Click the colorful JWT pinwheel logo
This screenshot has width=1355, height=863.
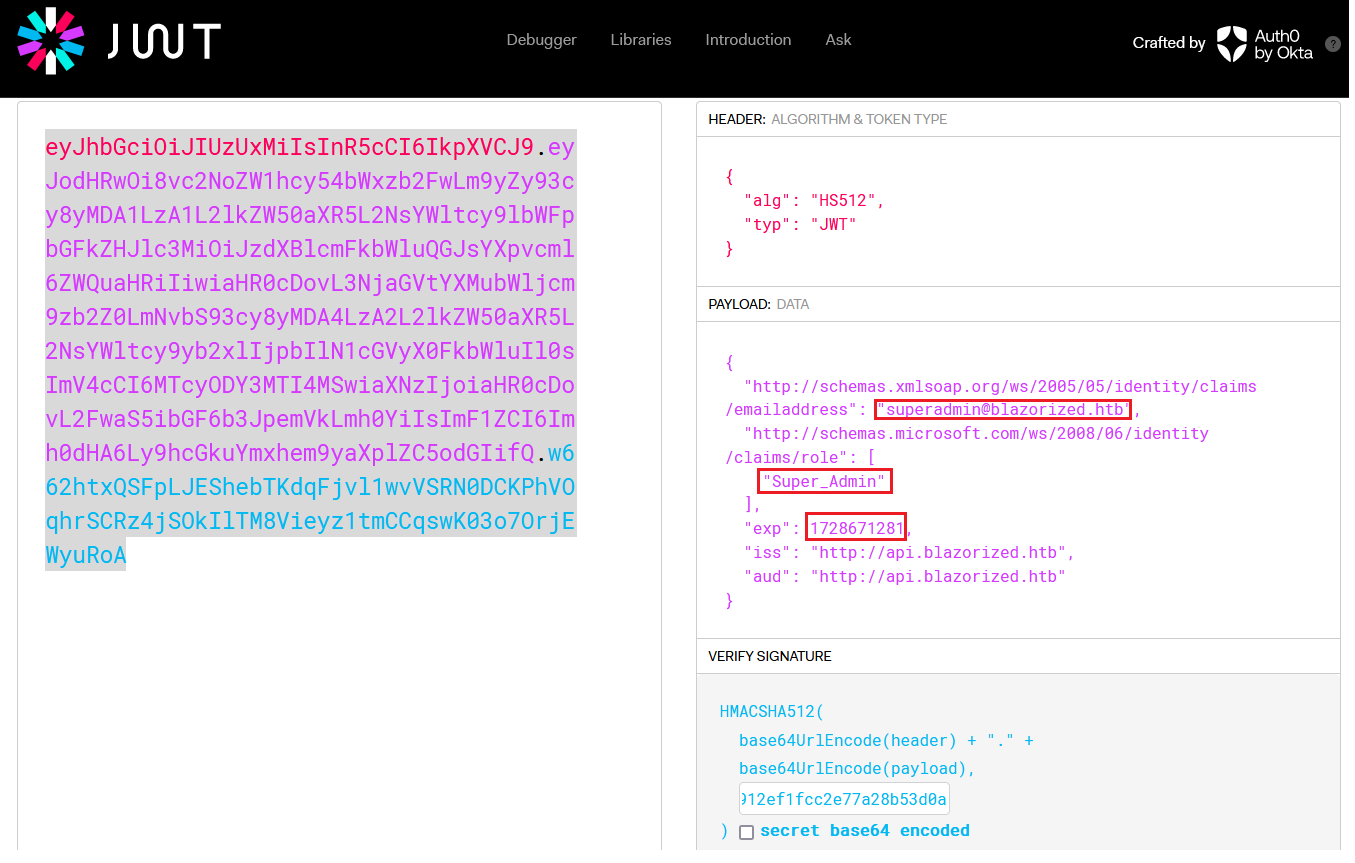(x=51, y=41)
